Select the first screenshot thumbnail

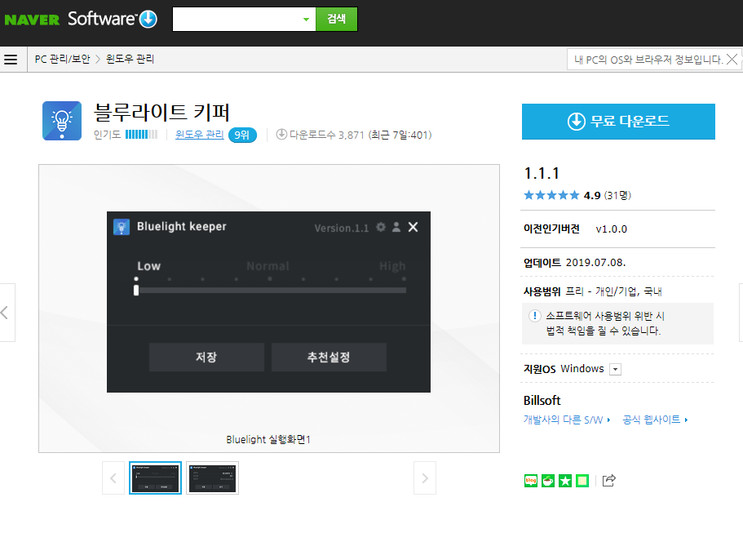(155, 478)
